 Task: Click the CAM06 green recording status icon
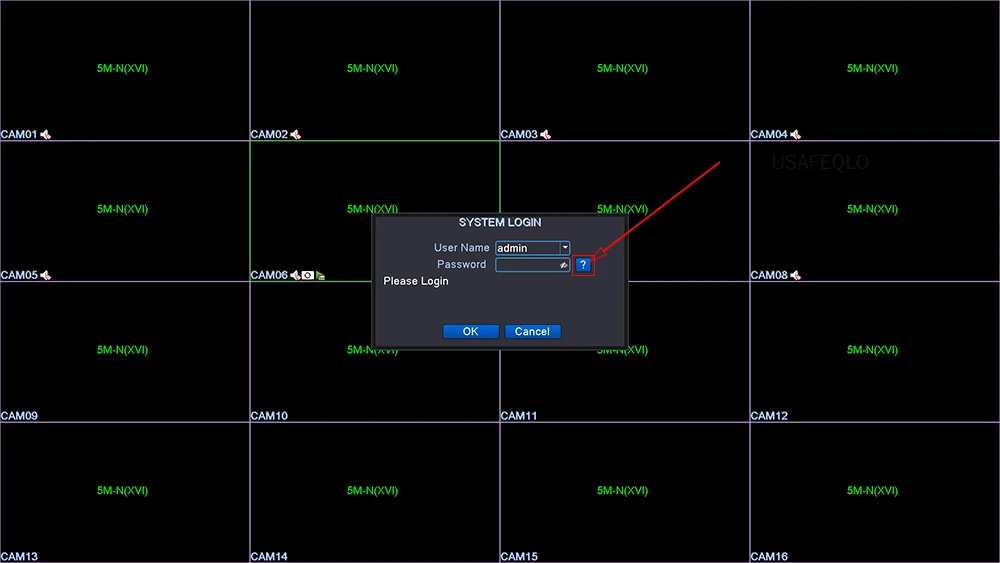(x=321, y=275)
